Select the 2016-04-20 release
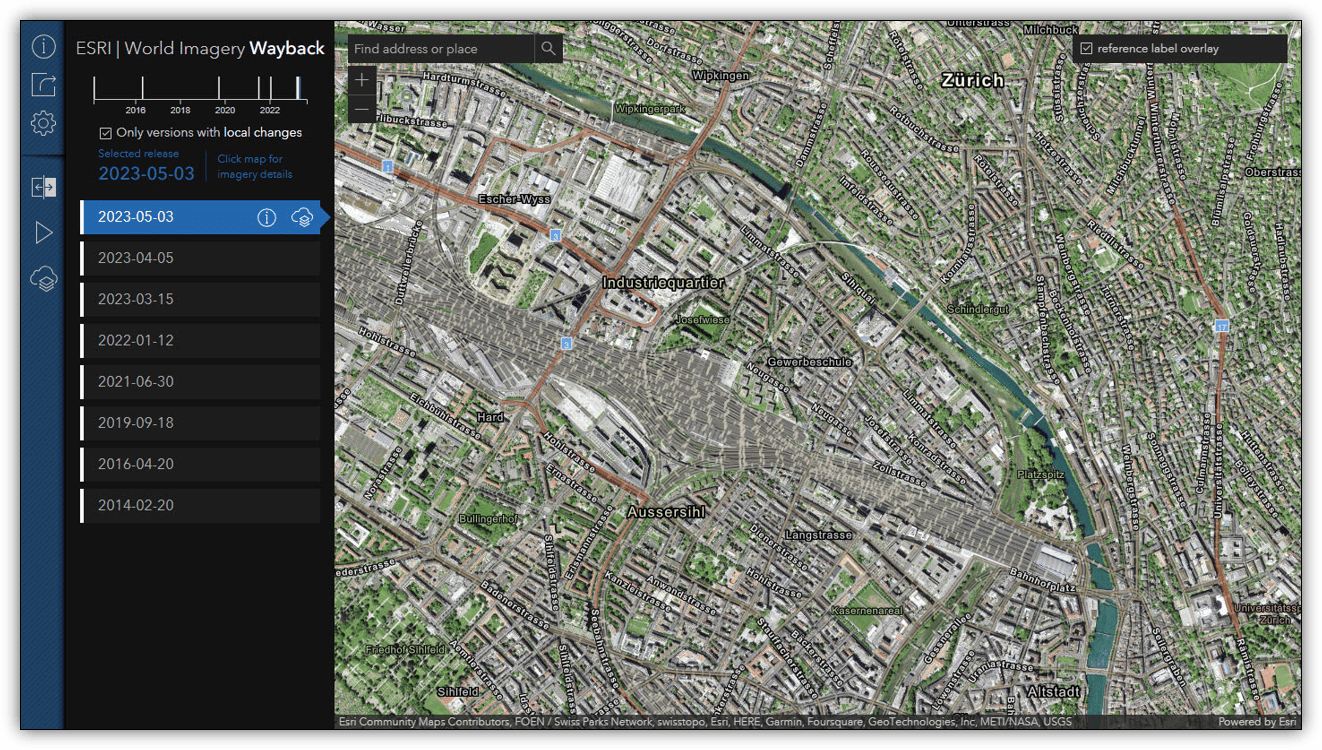This screenshot has height=750, width=1322. (200, 464)
